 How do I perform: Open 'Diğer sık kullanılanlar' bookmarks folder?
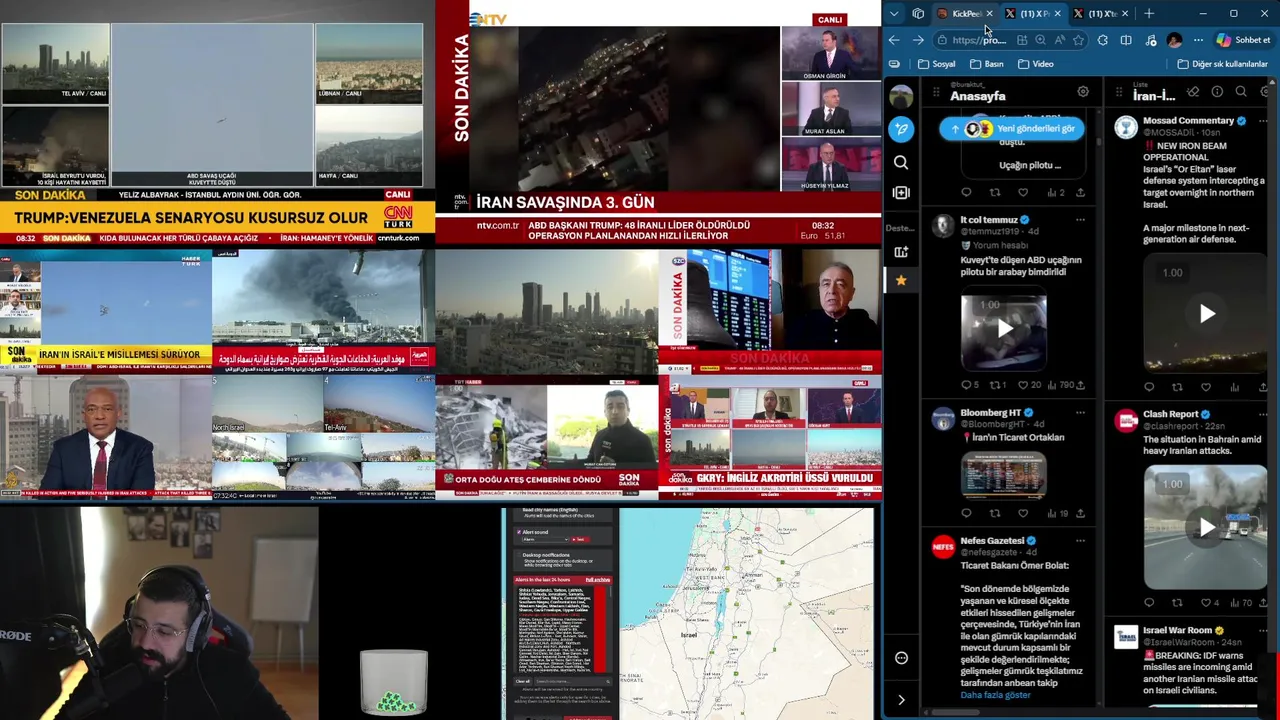[1222, 64]
